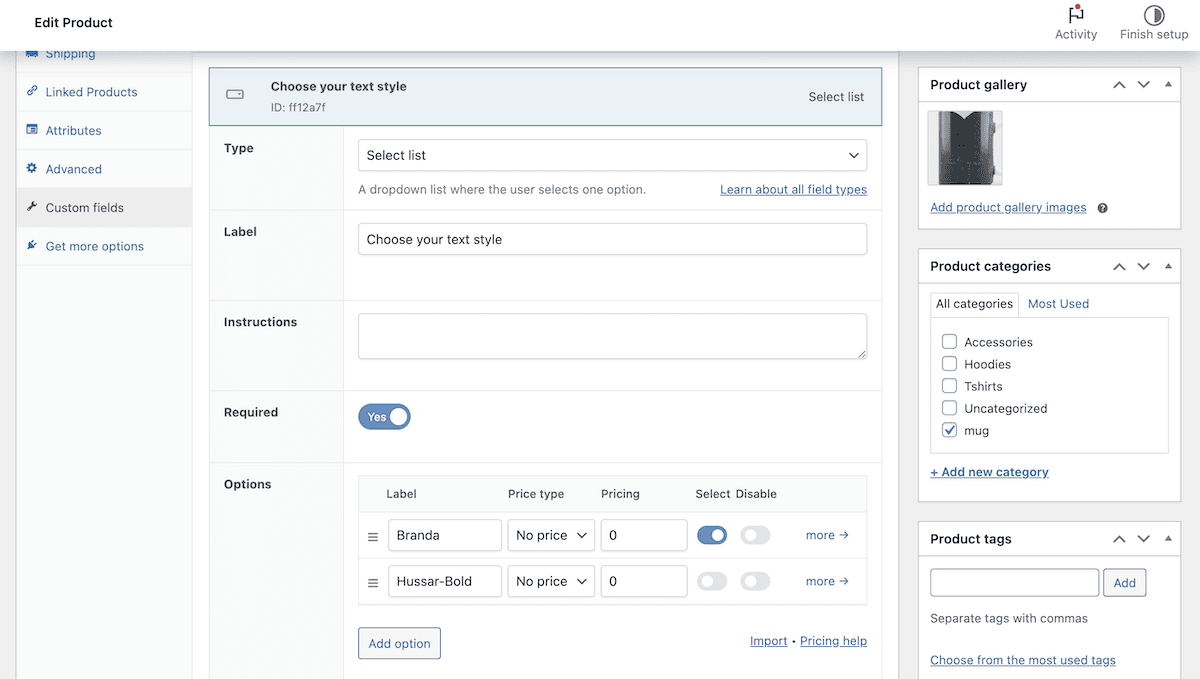Move Product categories panel down
Screen dimensions: 1200x679
click(1144, 267)
